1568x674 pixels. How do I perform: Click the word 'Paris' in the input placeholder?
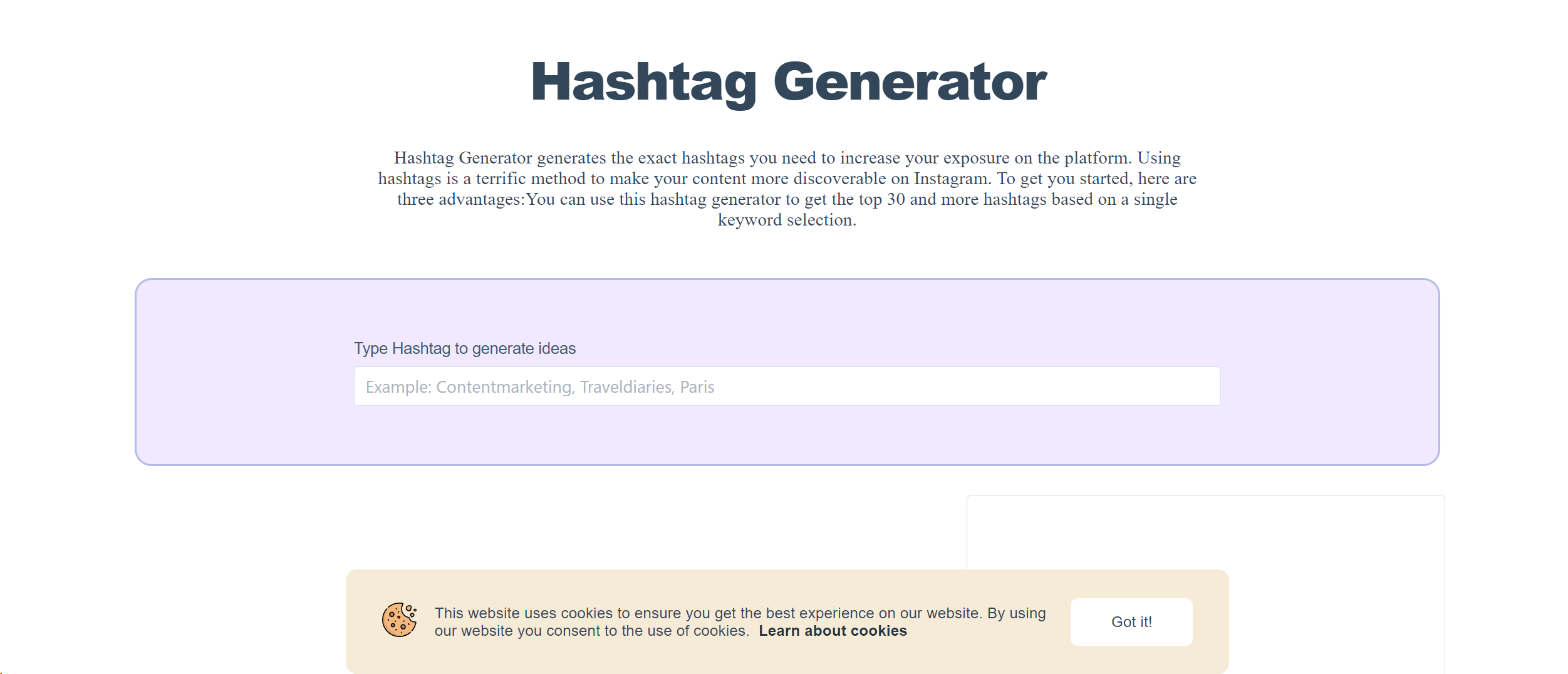pos(697,387)
